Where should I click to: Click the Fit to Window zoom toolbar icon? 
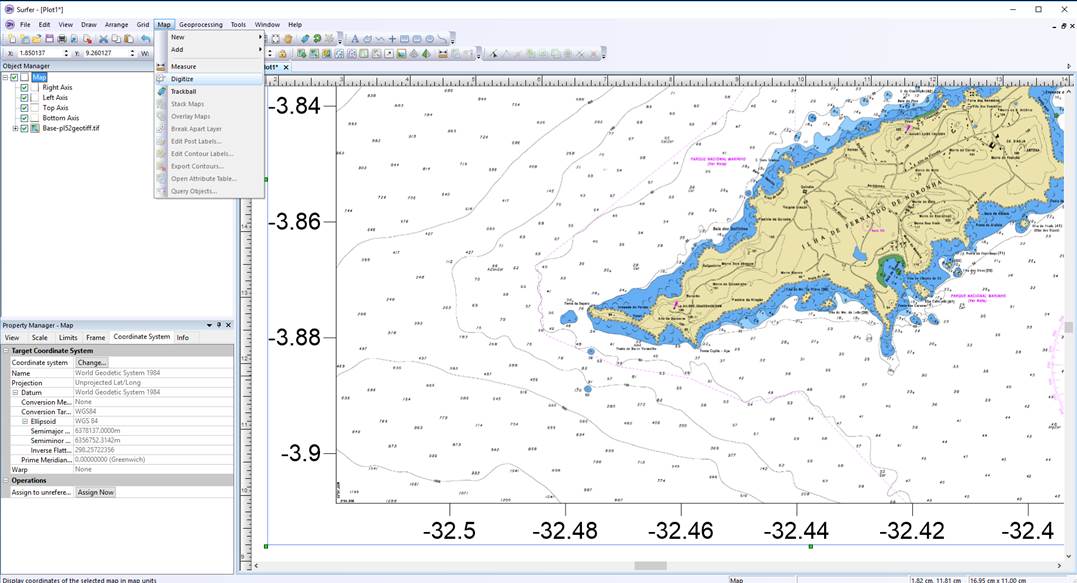click(x=275, y=39)
